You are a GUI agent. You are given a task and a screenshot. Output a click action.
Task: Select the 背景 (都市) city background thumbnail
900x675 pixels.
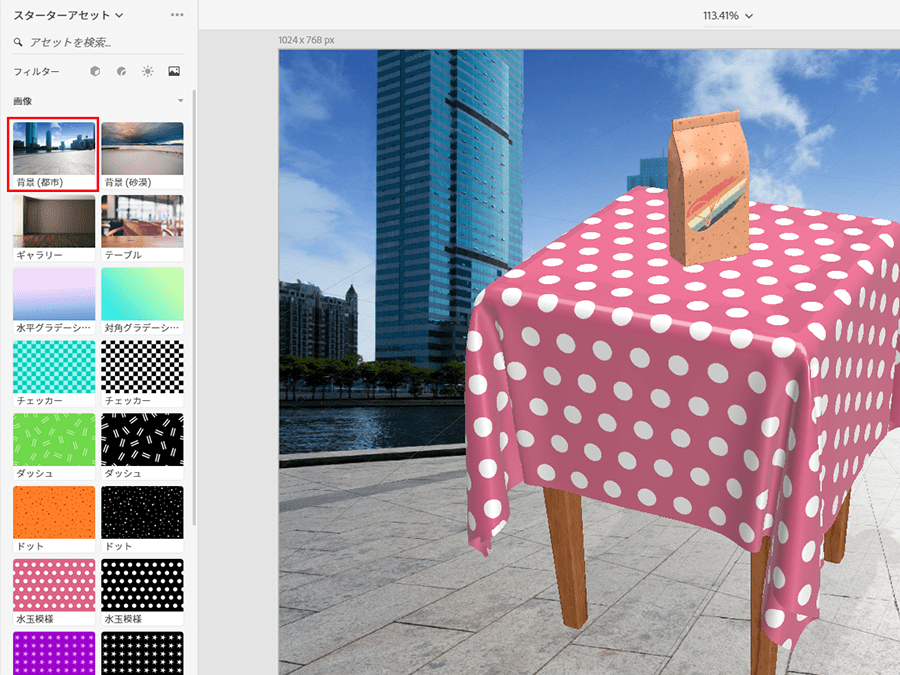tap(54, 148)
